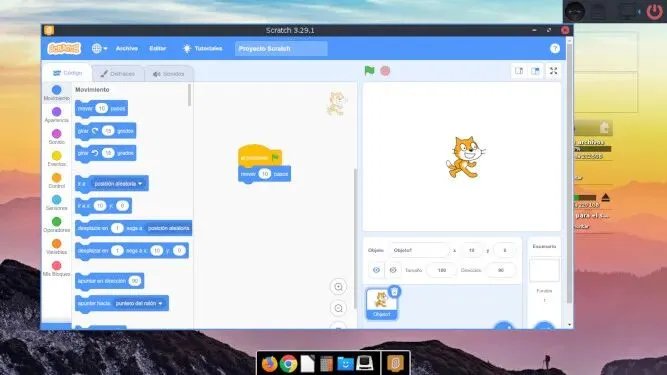Click the deslizar en 1 segs a x y block

132,251
